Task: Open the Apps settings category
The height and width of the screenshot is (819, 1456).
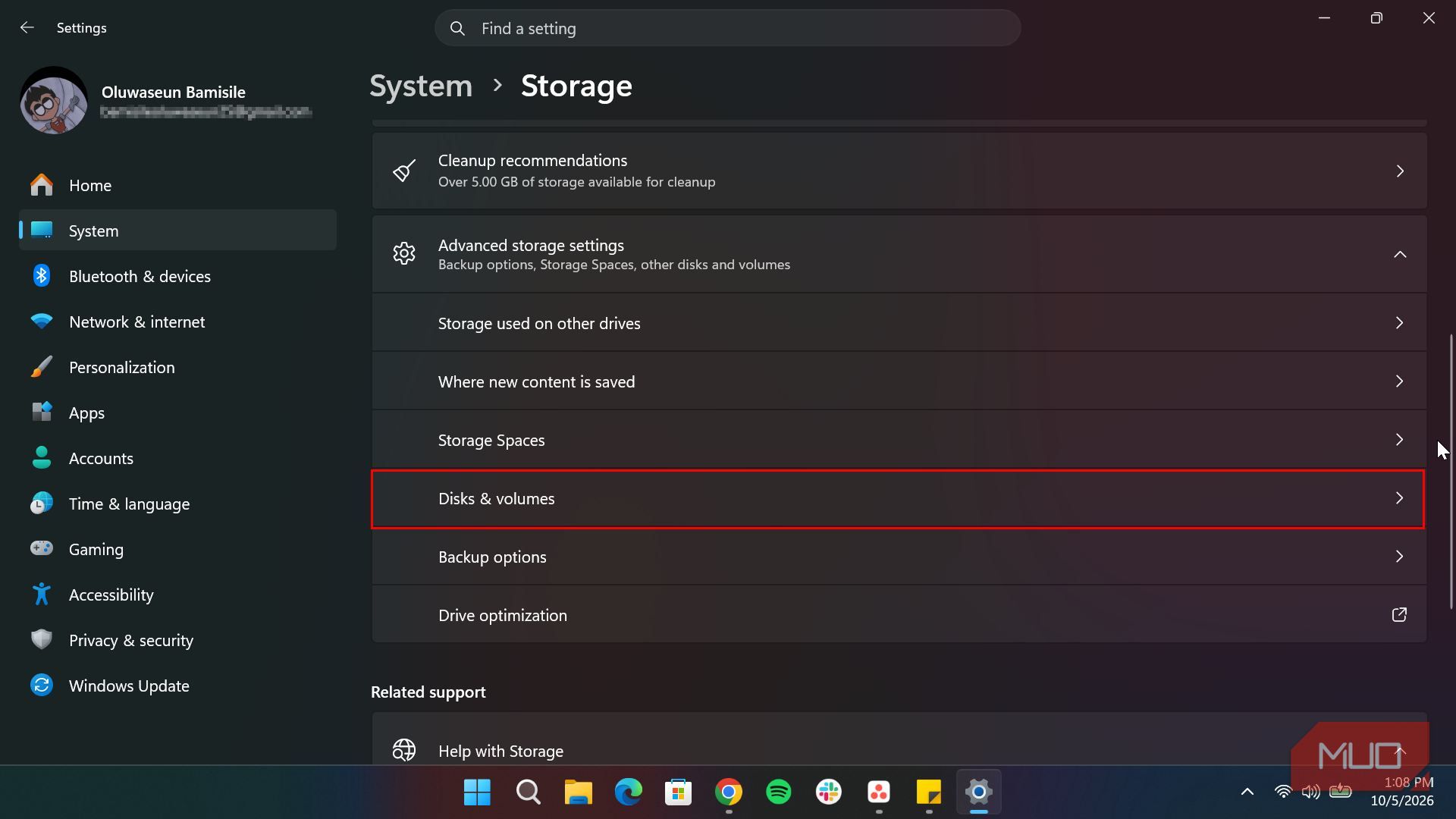Action: [177, 413]
